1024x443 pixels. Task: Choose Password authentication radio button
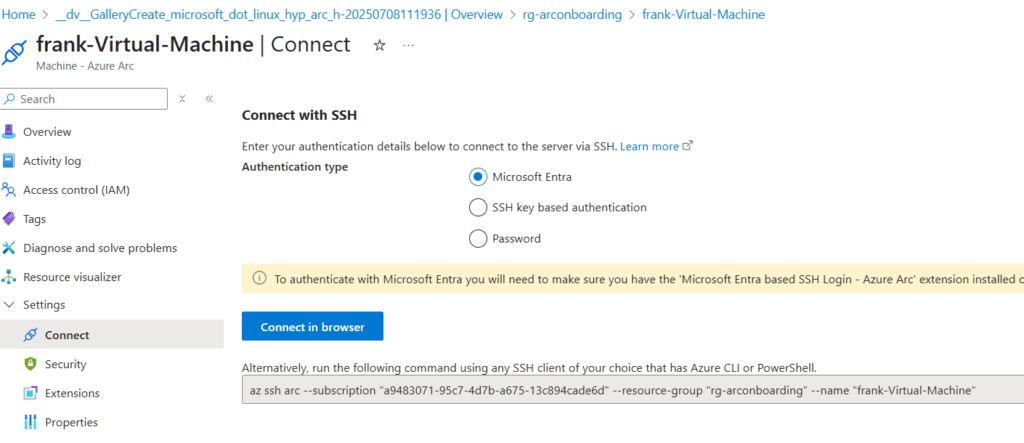click(477, 239)
